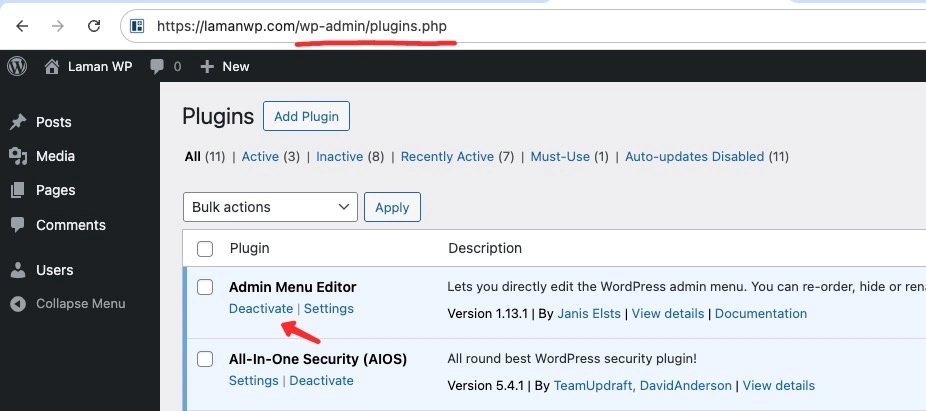Open the TeamUpdraft, DavidAnderson author link

click(x=643, y=386)
